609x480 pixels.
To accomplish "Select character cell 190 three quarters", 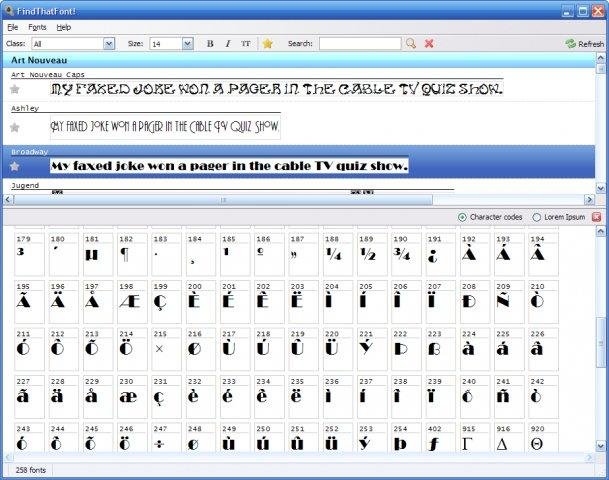I will [x=406, y=254].
